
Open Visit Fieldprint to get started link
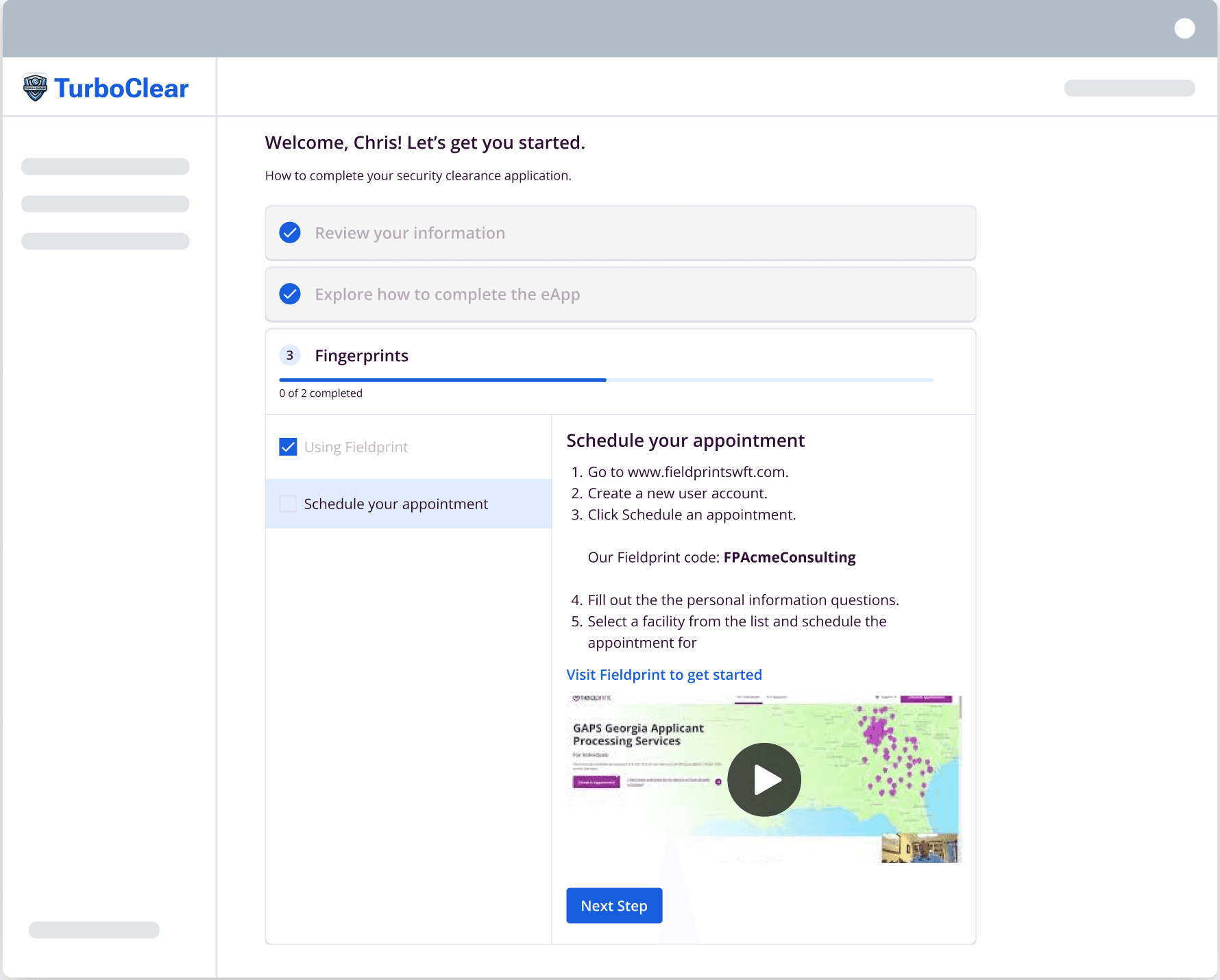[663, 675]
